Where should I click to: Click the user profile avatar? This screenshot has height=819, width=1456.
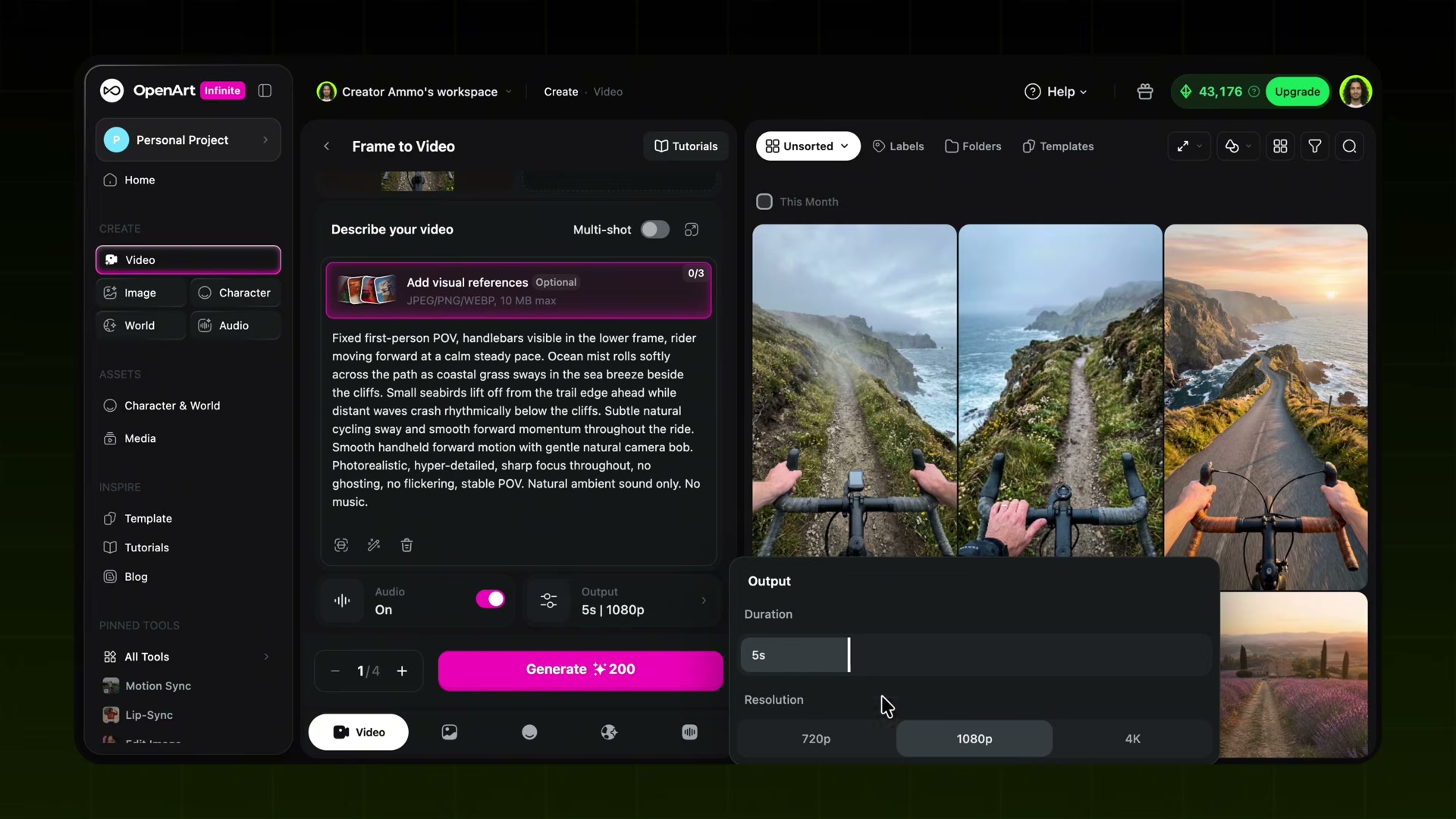coord(1355,92)
